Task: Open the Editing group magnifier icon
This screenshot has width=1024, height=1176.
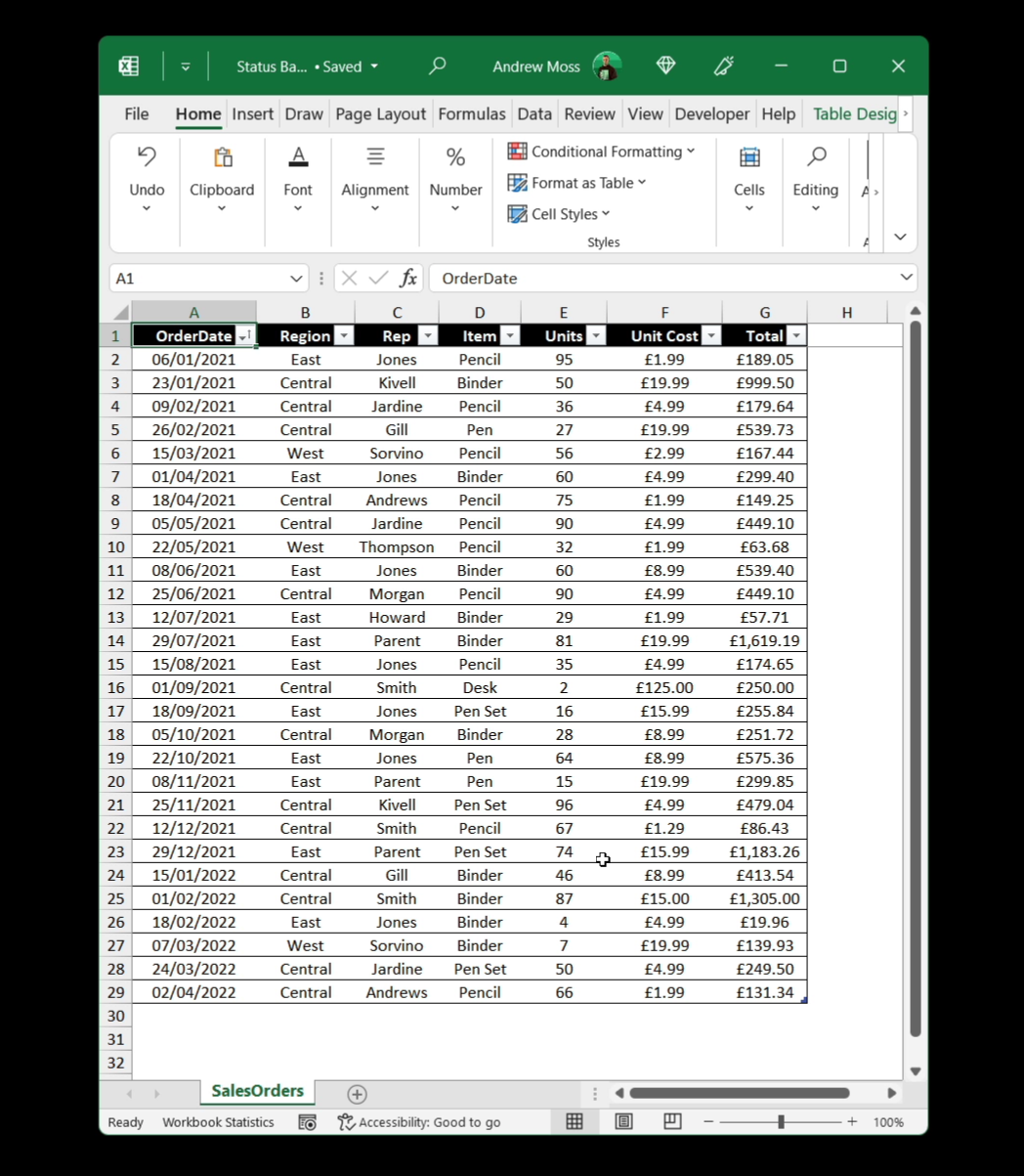Action: [x=816, y=157]
